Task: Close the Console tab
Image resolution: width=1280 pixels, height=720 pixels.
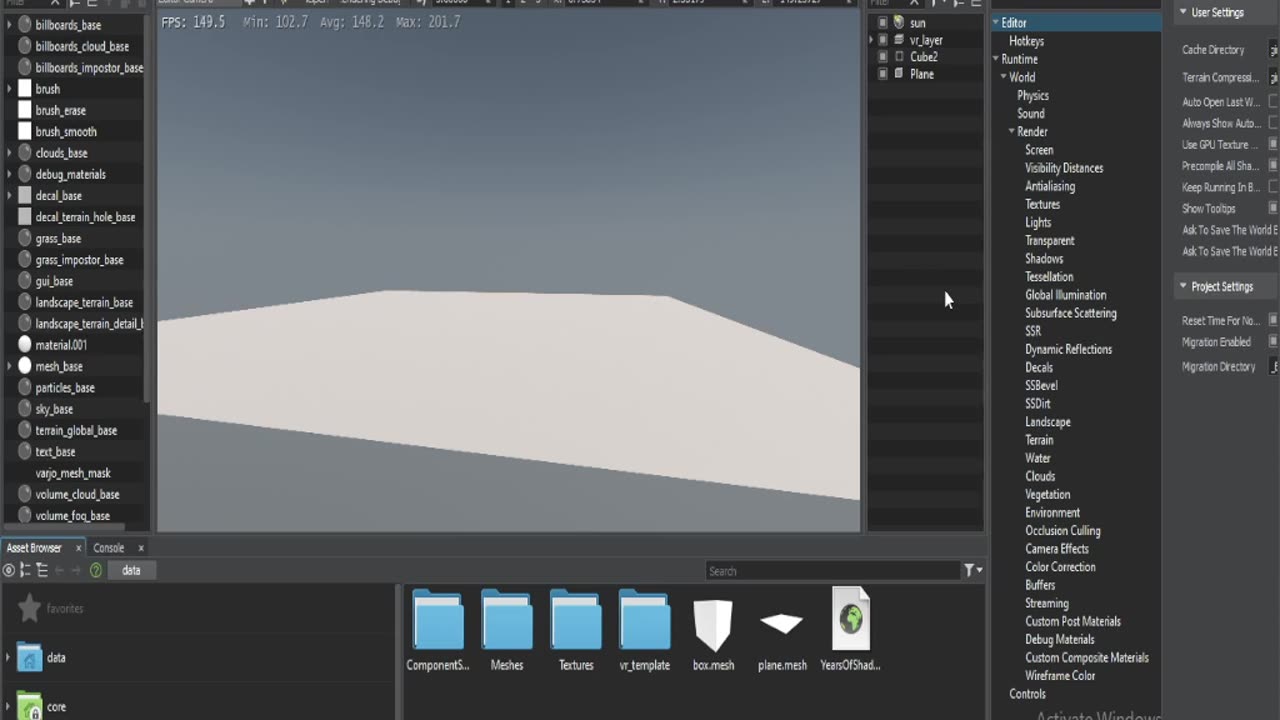Action: [141, 548]
